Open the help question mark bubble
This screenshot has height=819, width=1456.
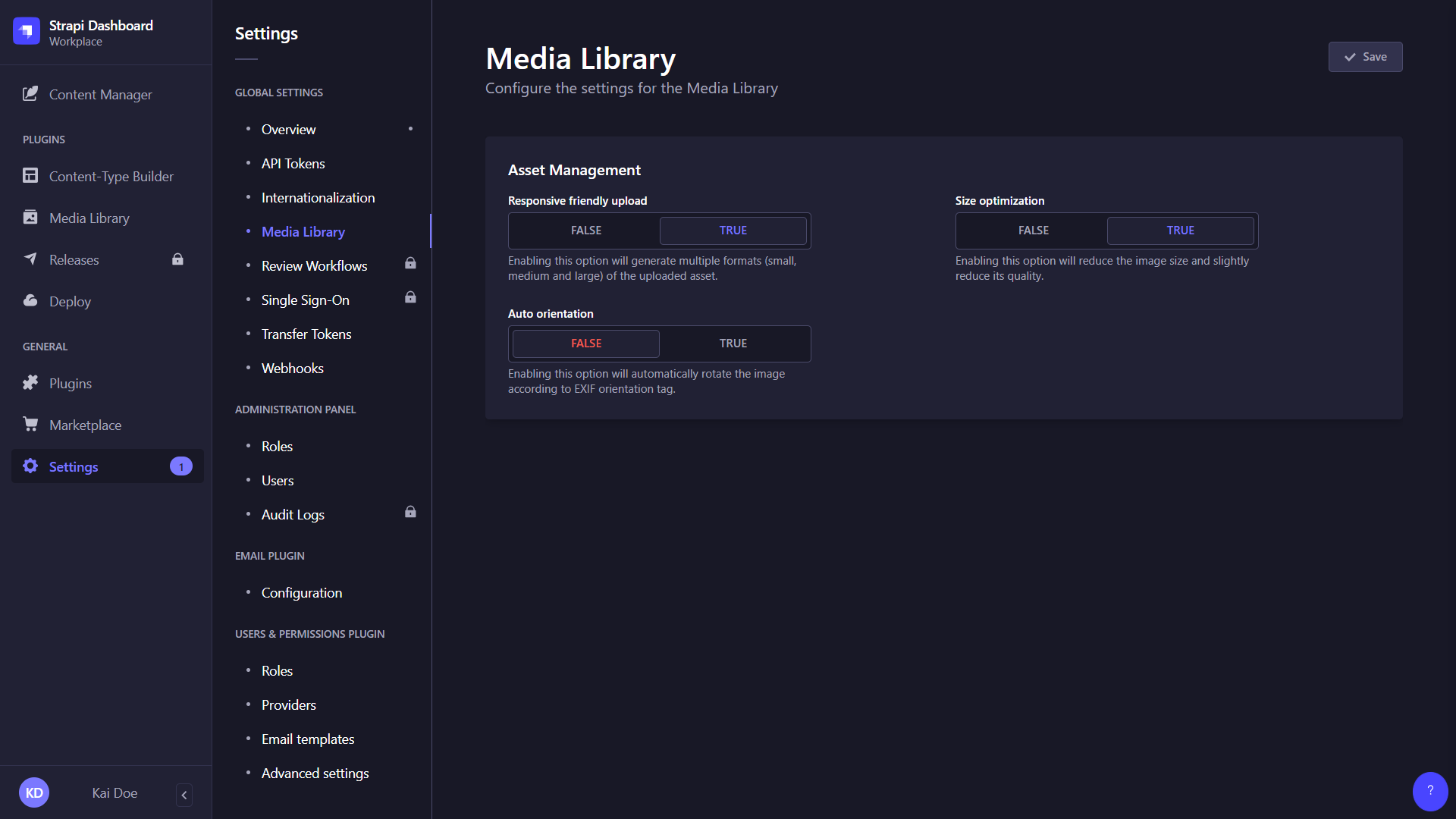pyautogui.click(x=1429, y=791)
